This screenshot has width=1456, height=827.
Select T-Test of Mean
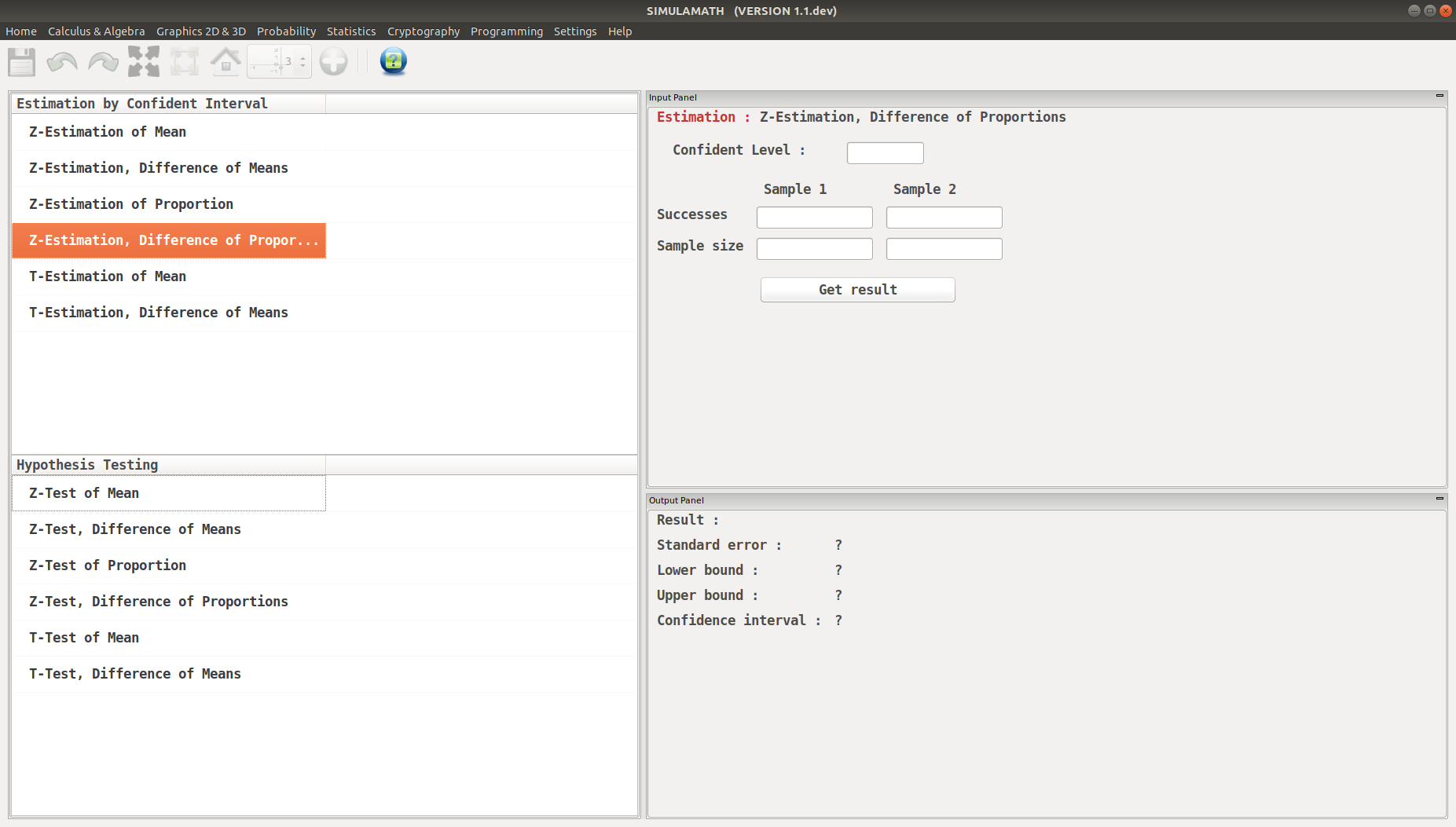[x=169, y=638]
